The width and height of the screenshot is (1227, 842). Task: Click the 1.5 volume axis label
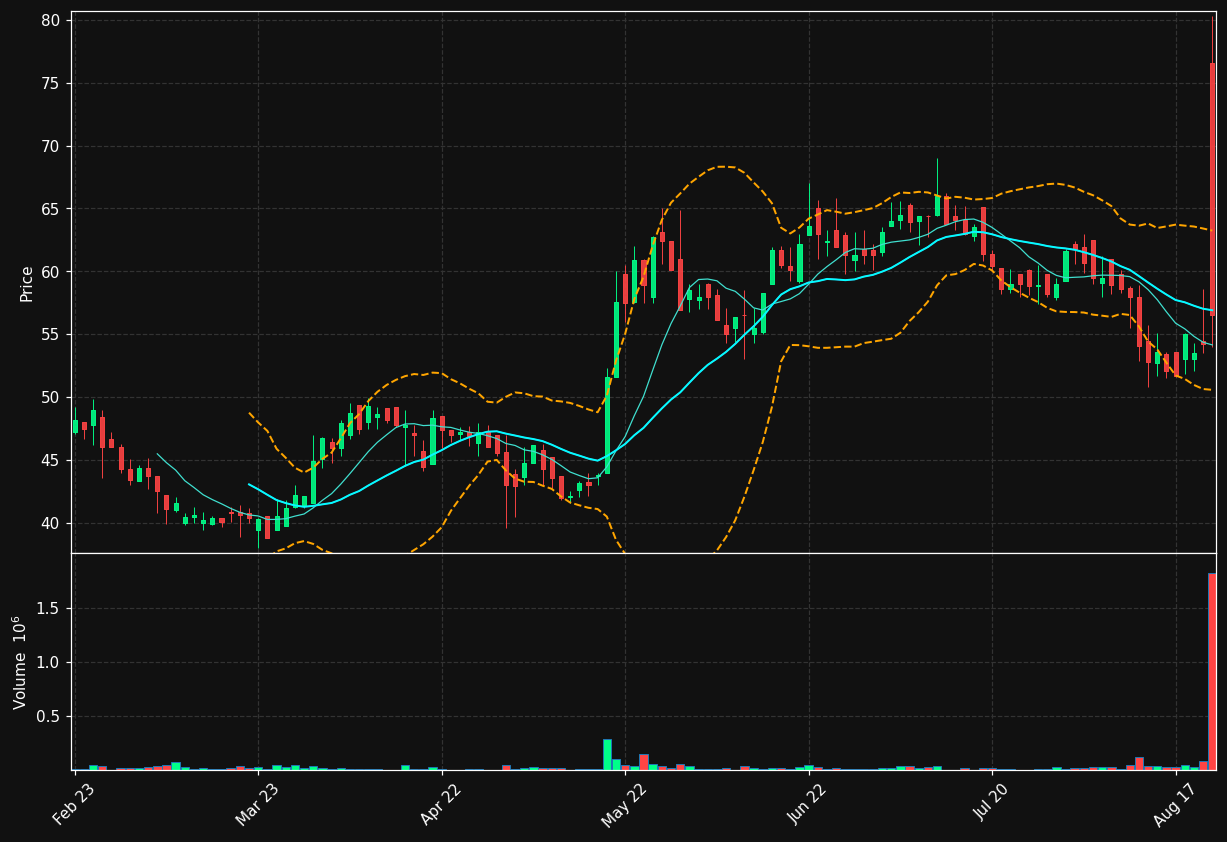[x=50, y=609]
